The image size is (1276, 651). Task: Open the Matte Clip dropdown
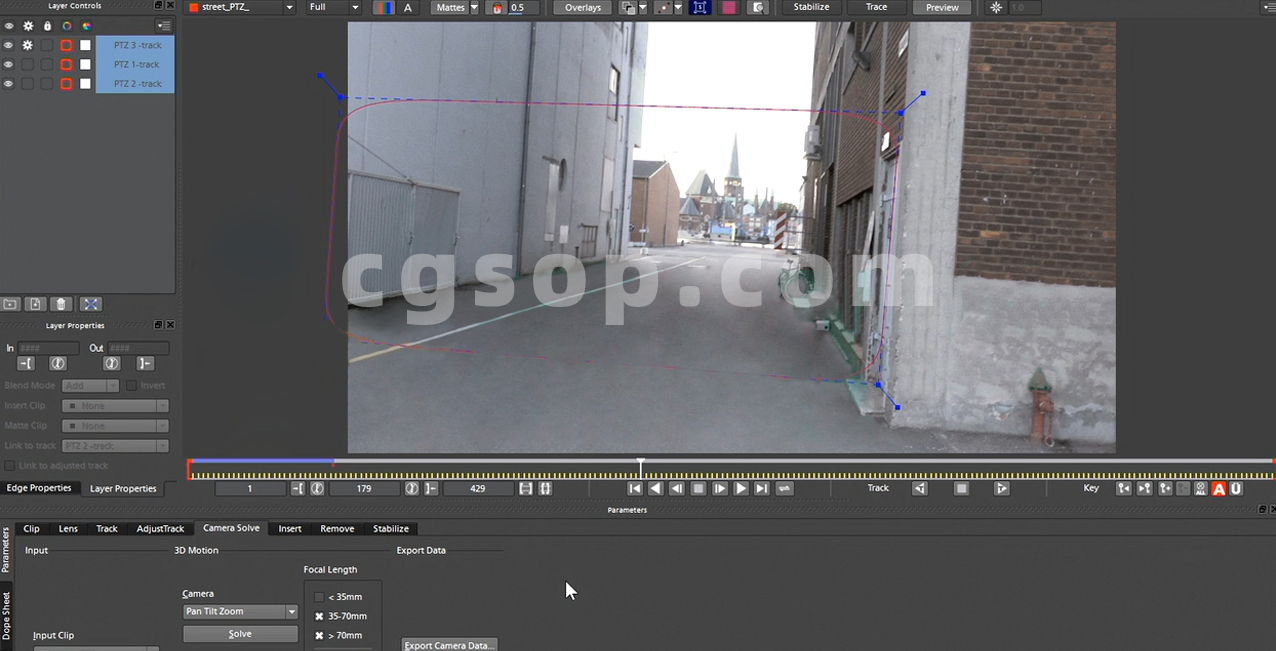click(115, 426)
